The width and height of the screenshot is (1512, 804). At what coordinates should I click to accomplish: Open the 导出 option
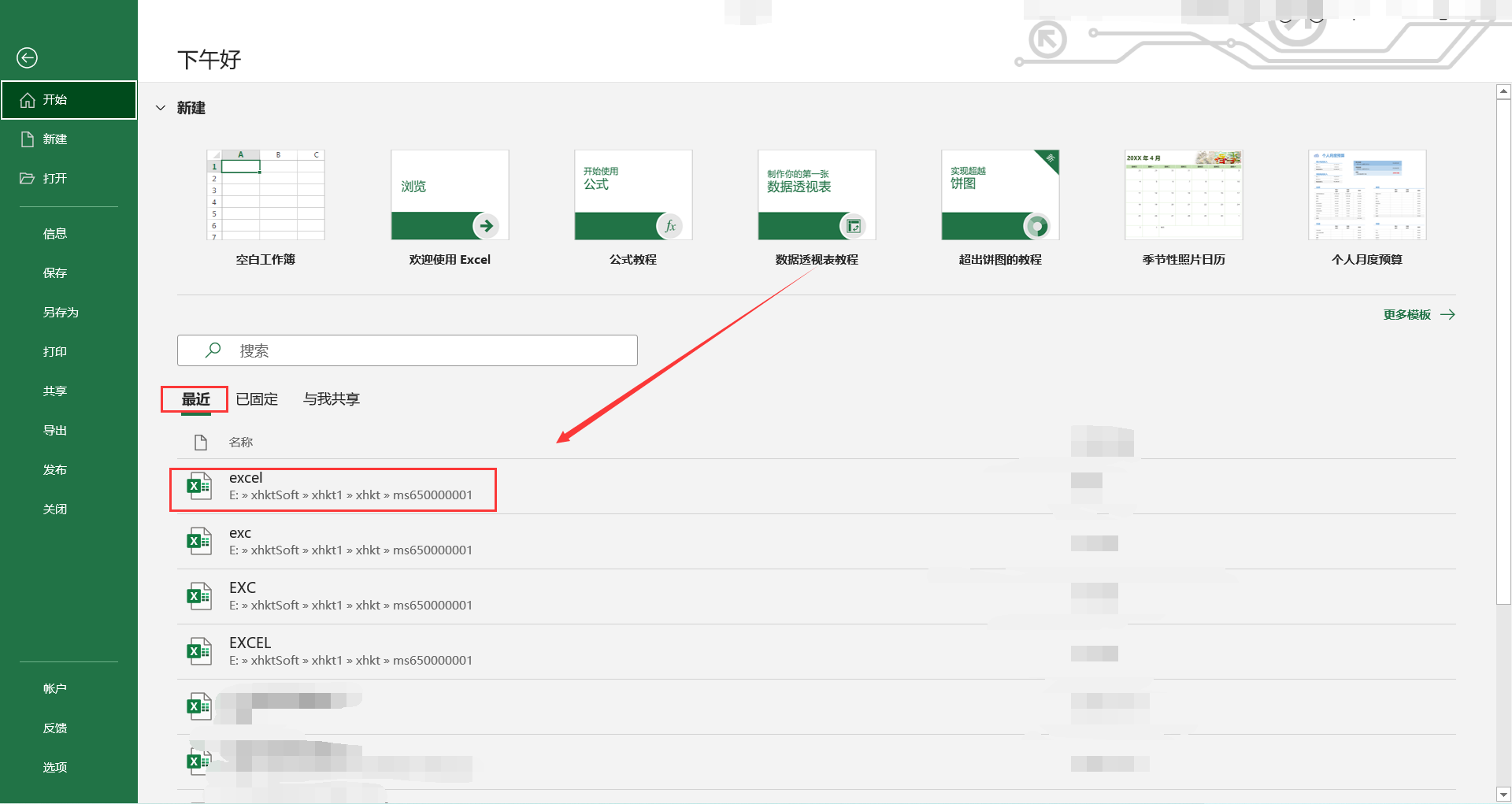(55, 431)
